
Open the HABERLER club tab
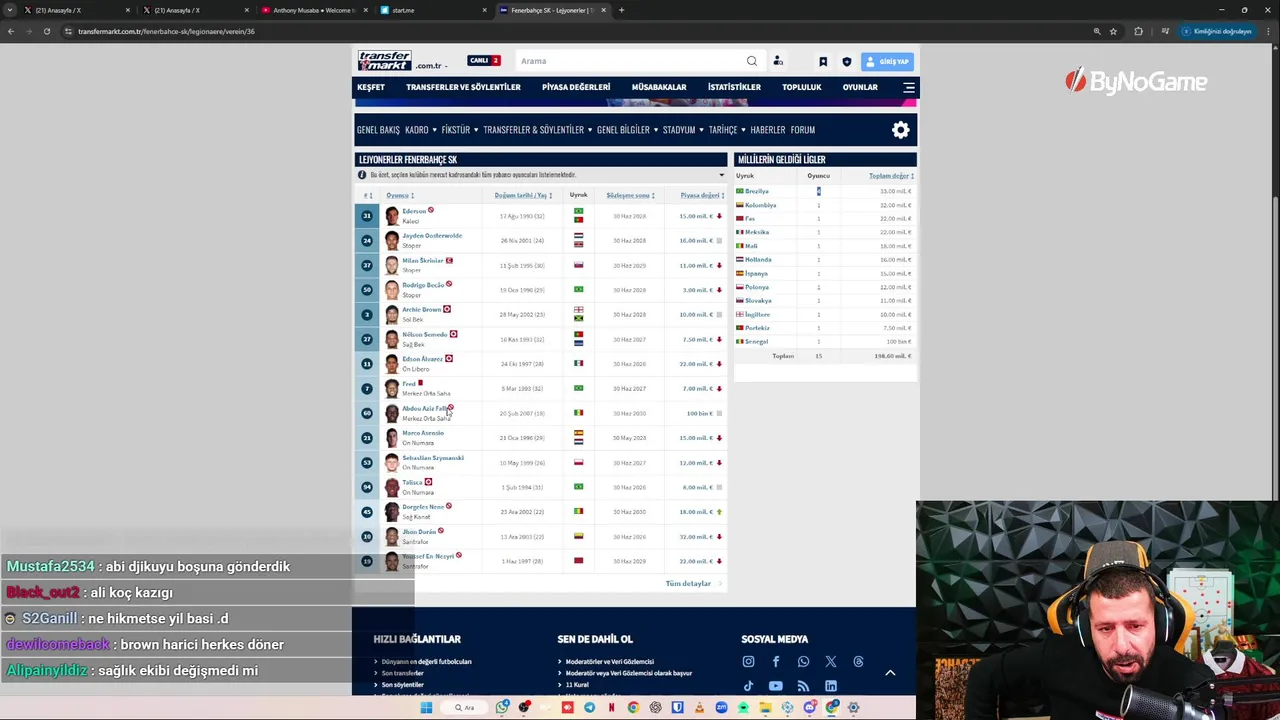(x=768, y=129)
